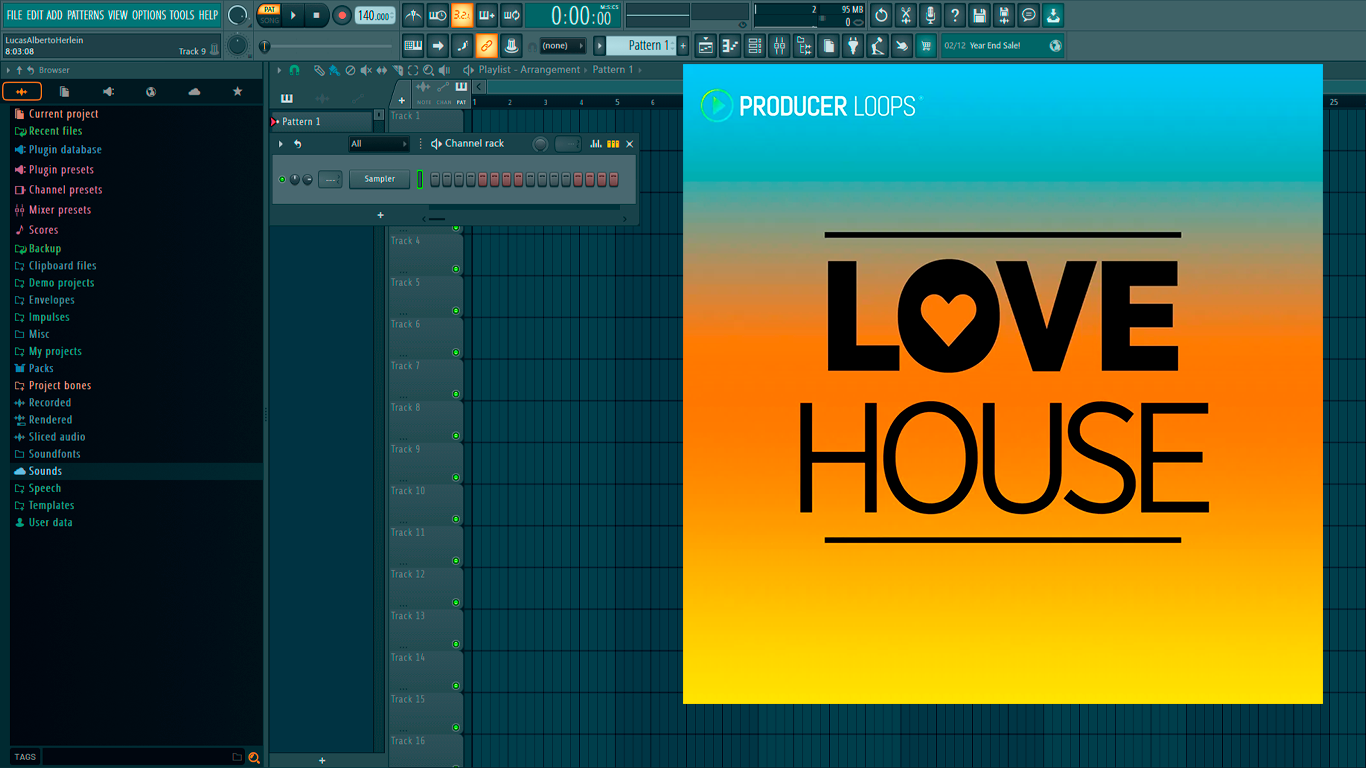Open the browser options arrow
Viewport: 1366px width, 768px height.
click(8, 70)
